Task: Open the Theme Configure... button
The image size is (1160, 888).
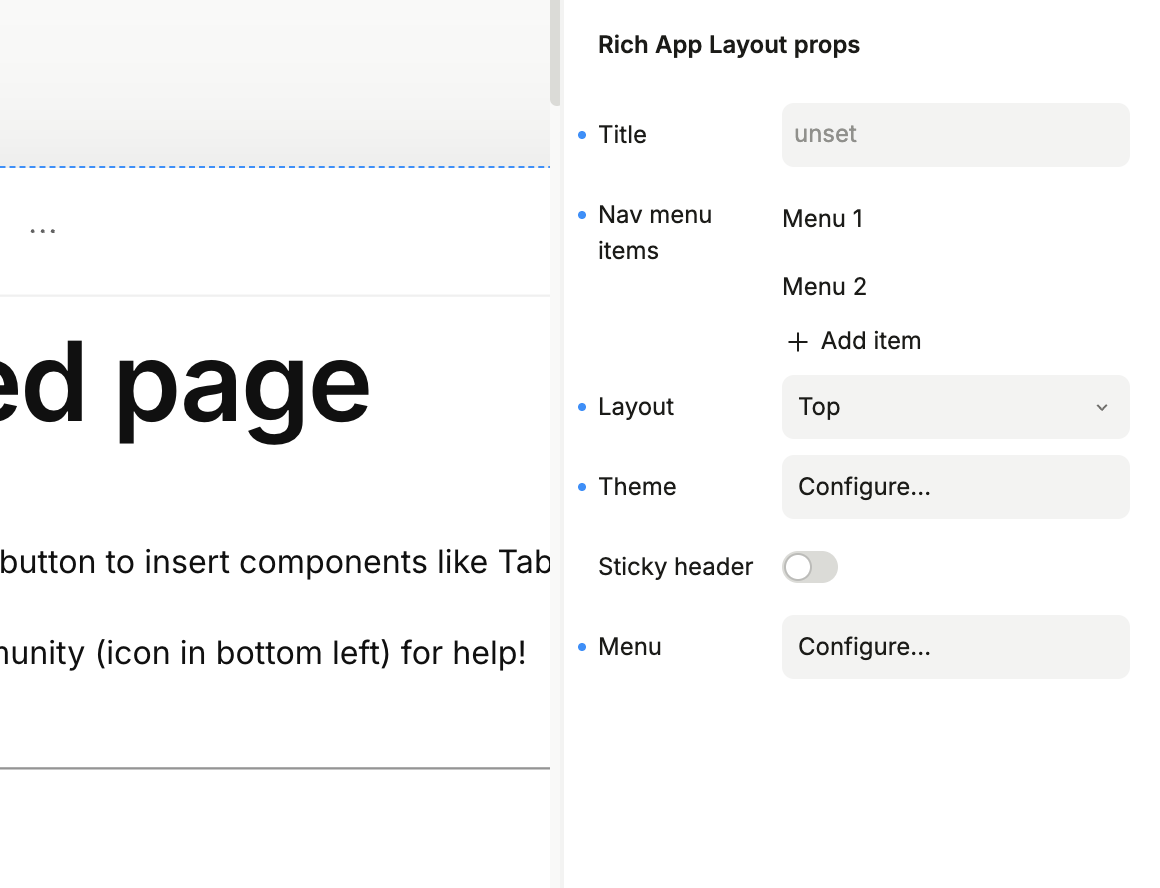Action: [955, 487]
